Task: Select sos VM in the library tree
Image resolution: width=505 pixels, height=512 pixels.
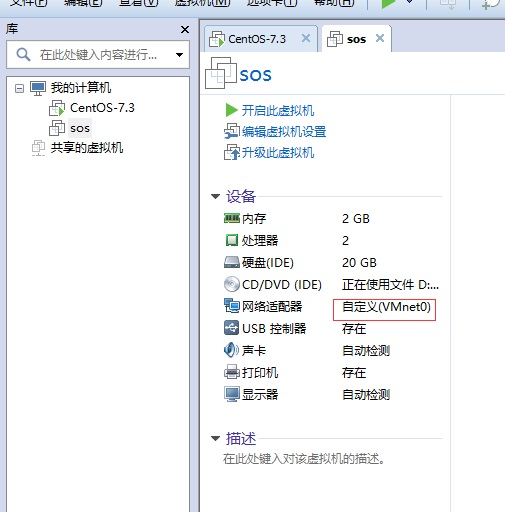Action: coord(80,128)
